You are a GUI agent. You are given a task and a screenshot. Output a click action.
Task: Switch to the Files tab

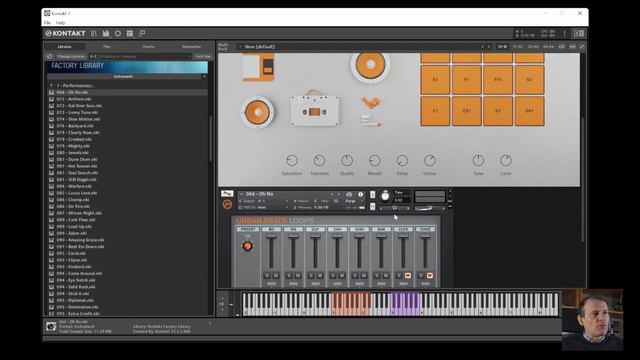tap(107, 47)
